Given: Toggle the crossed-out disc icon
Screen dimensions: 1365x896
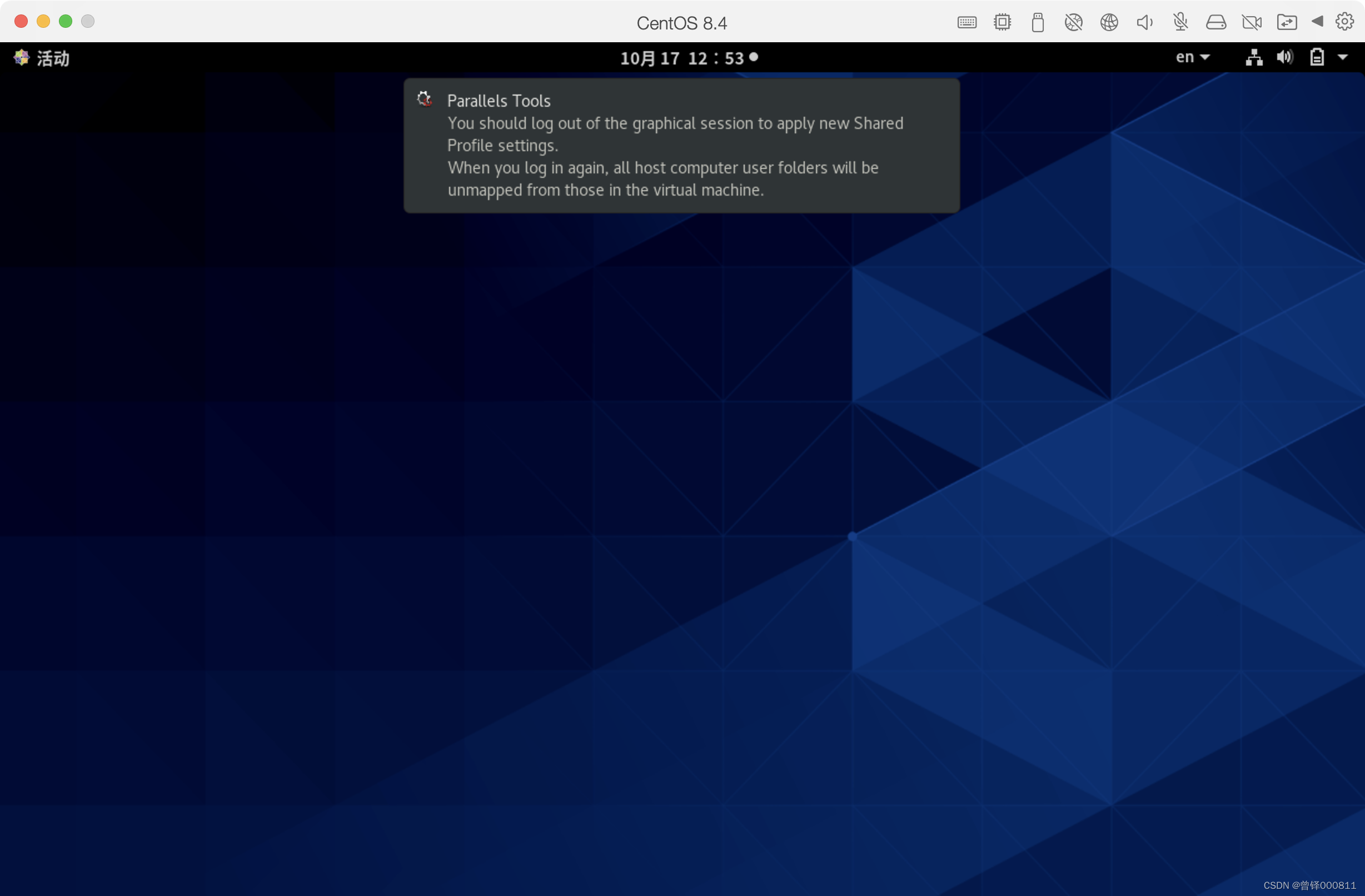Looking at the screenshot, I should (1073, 22).
